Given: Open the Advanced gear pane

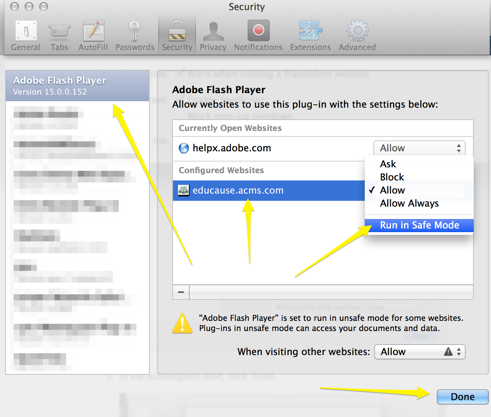Looking at the screenshot, I should (357, 36).
